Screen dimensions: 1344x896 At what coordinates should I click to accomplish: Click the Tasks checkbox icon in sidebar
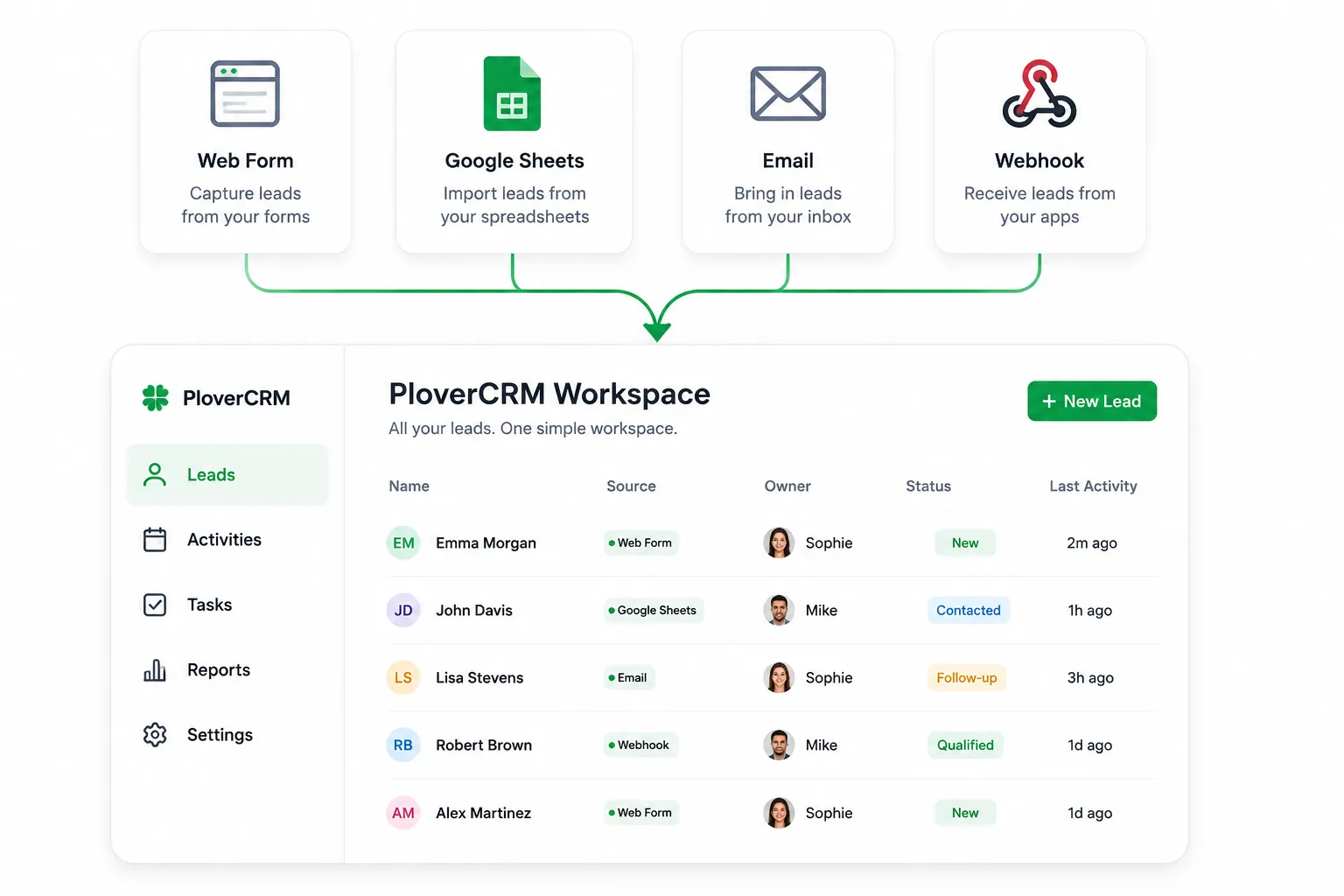pyautogui.click(x=155, y=605)
